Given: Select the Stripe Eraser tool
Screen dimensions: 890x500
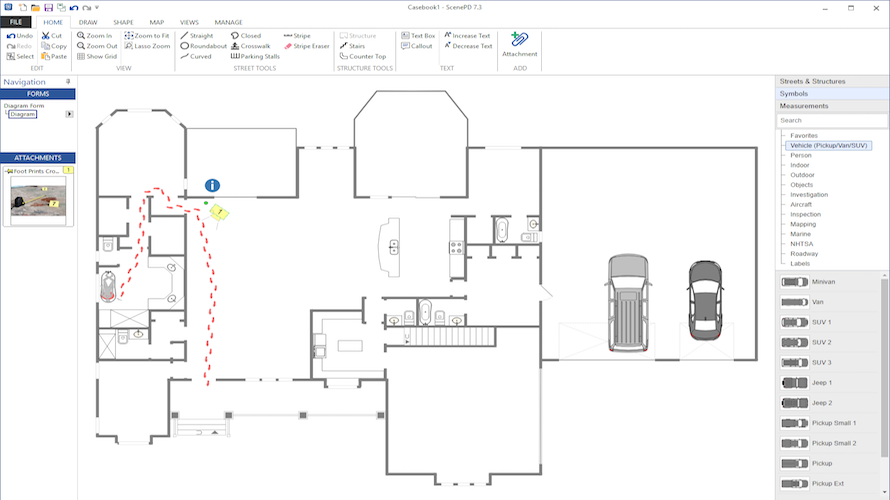Looking at the screenshot, I should click(x=307, y=46).
